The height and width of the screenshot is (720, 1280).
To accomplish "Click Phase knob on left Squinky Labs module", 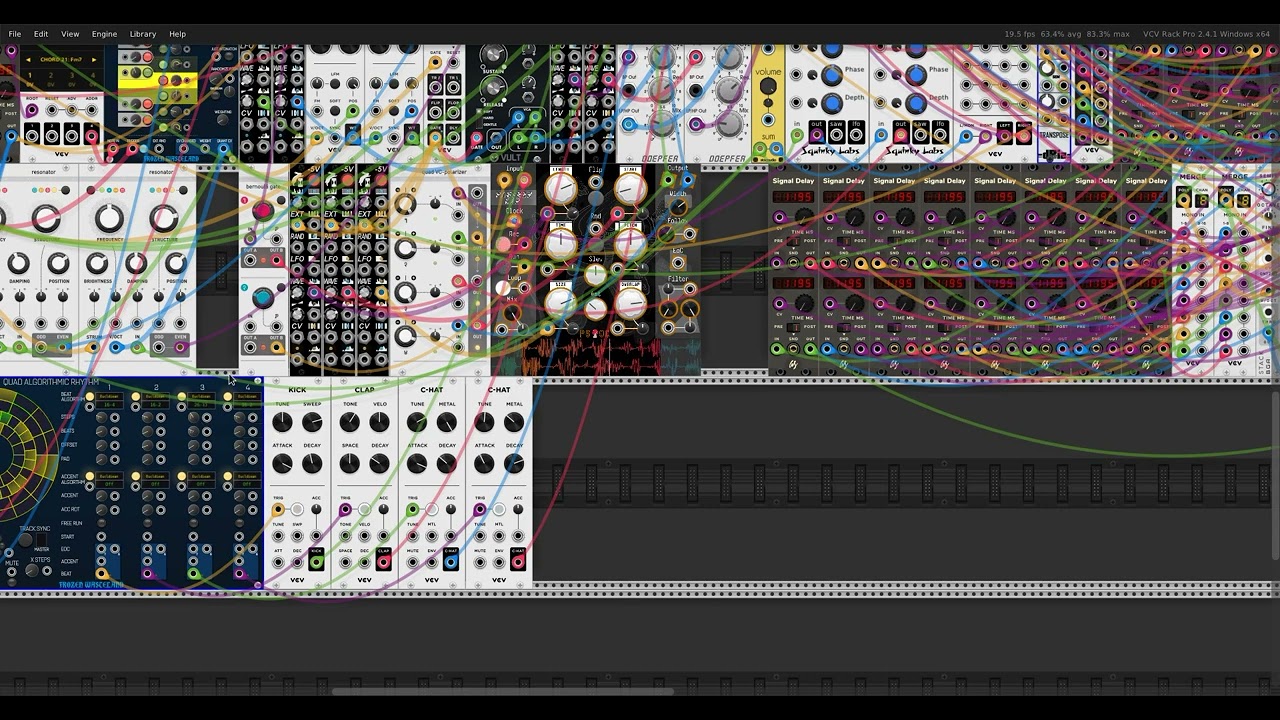I will pos(832,75).
